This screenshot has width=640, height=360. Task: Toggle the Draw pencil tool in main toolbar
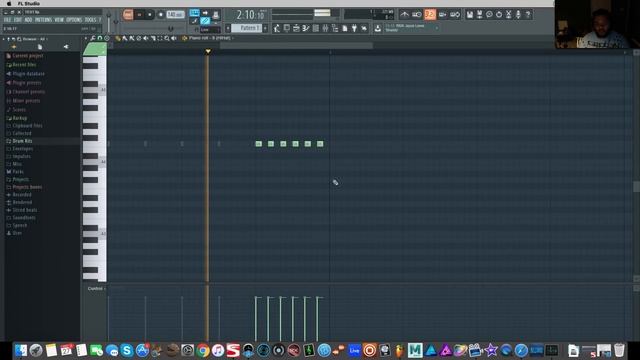pyautogui.click(x=195, y=21)
